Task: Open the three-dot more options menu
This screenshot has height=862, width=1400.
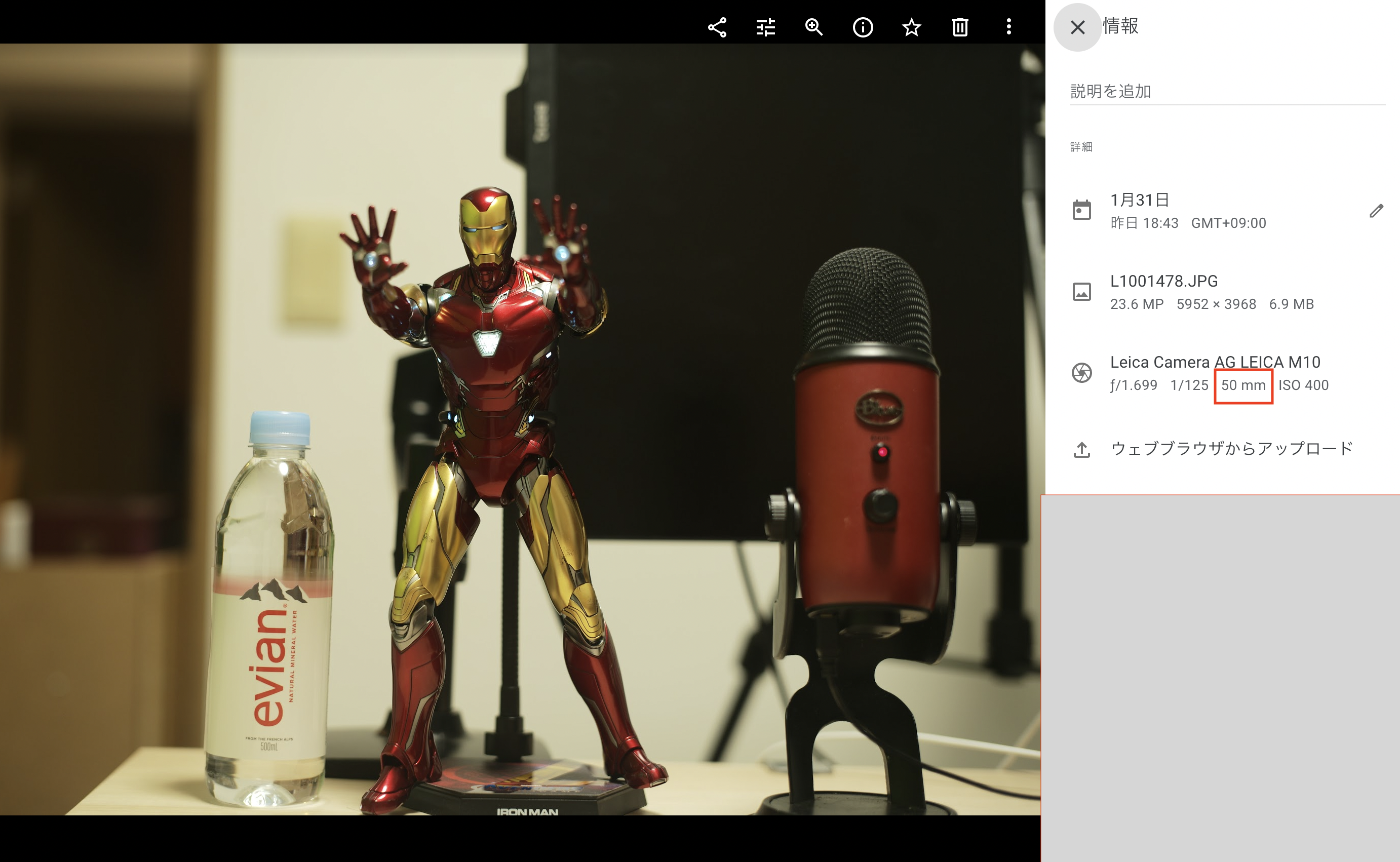Action: click(x=1008, y=27)
